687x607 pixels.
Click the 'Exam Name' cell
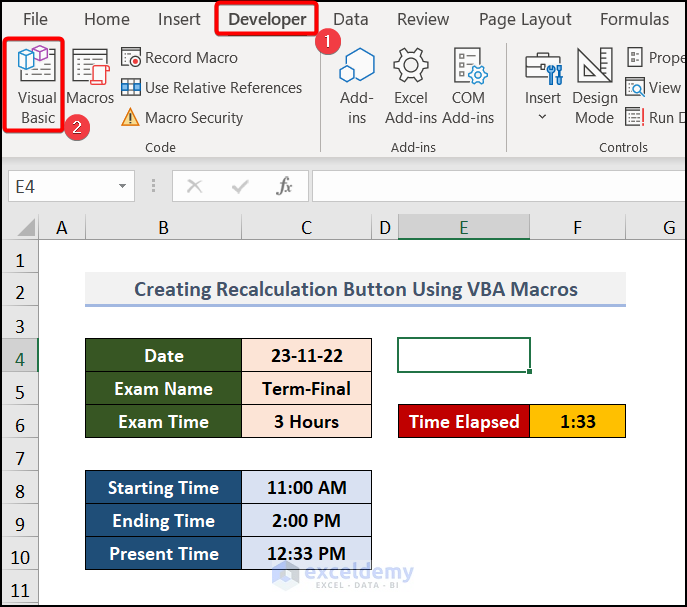[x=163, y=388]
